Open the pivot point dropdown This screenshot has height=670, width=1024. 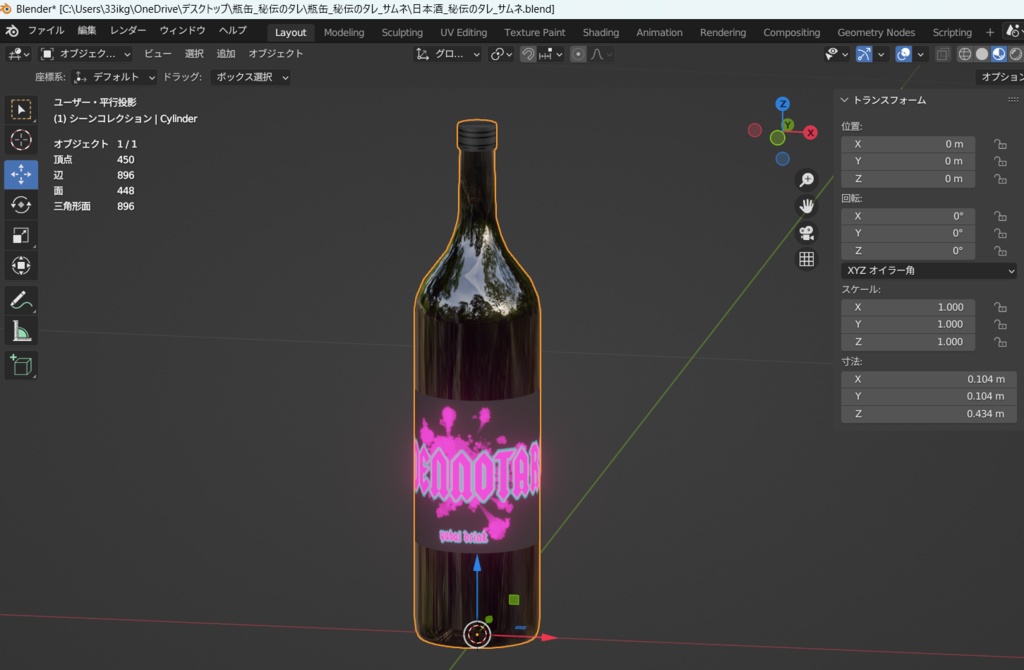click(502, 55)
